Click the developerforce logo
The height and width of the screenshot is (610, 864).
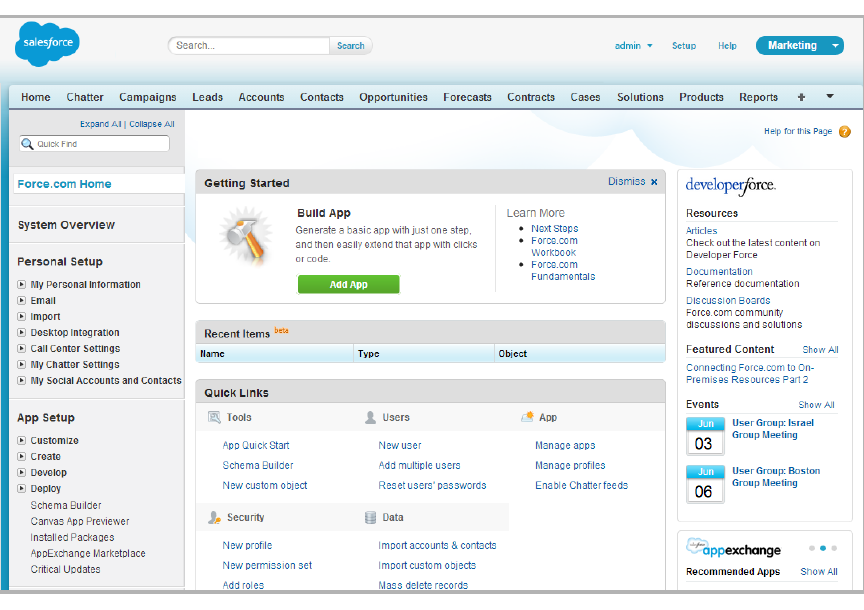[731, 186]
